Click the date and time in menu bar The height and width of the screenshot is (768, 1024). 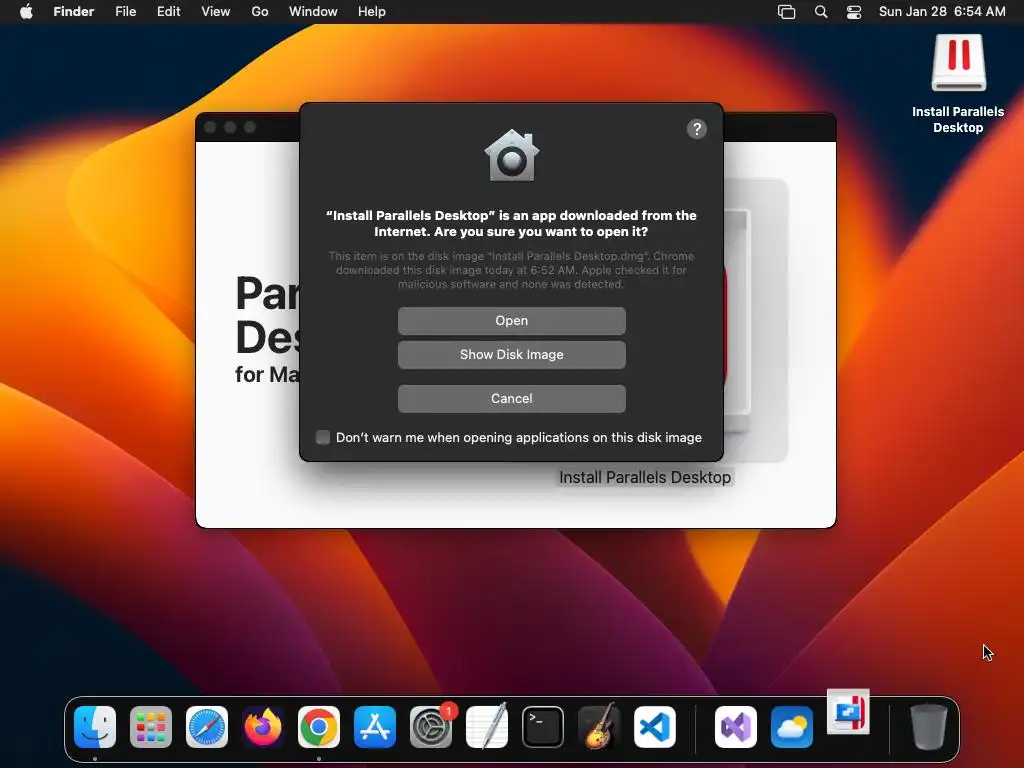(942, 11)
